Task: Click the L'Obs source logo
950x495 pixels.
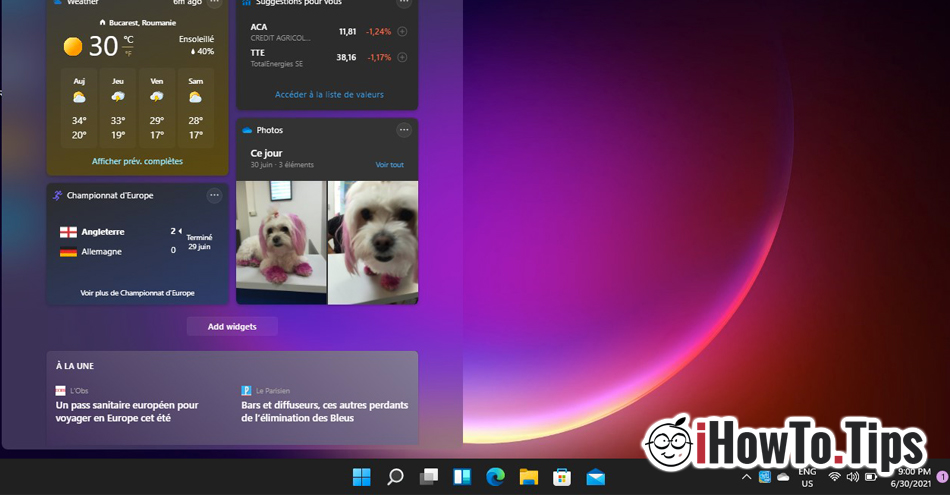Action: pyautogui.click(x=60, y=391)
